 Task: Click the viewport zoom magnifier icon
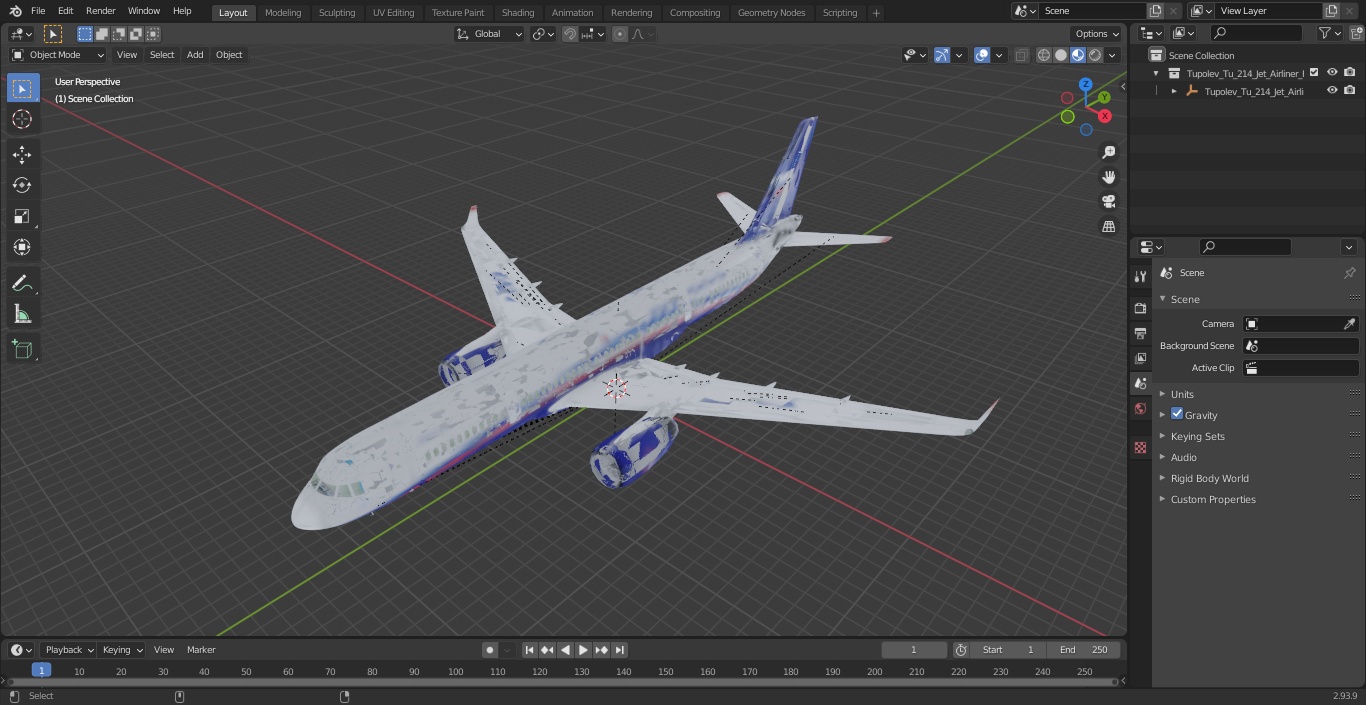[x=1109, y=152]
